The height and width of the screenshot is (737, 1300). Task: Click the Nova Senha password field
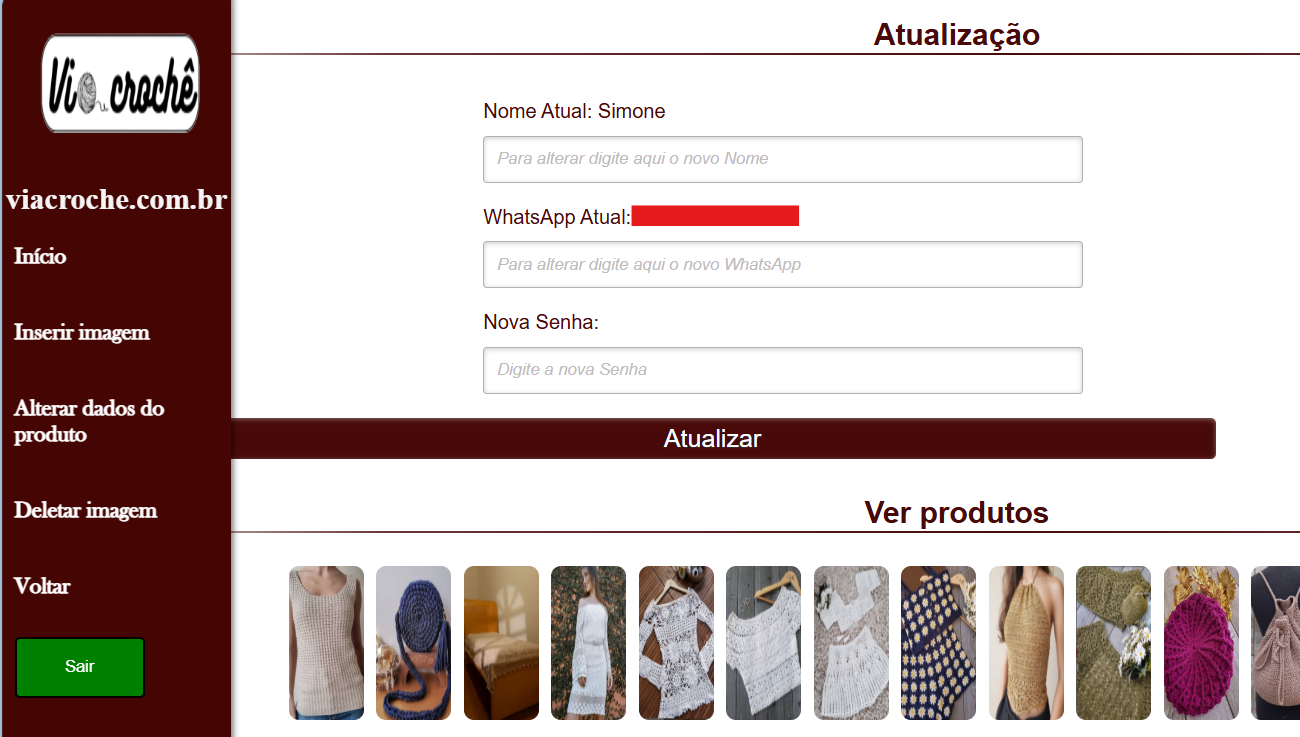point(783,370)
